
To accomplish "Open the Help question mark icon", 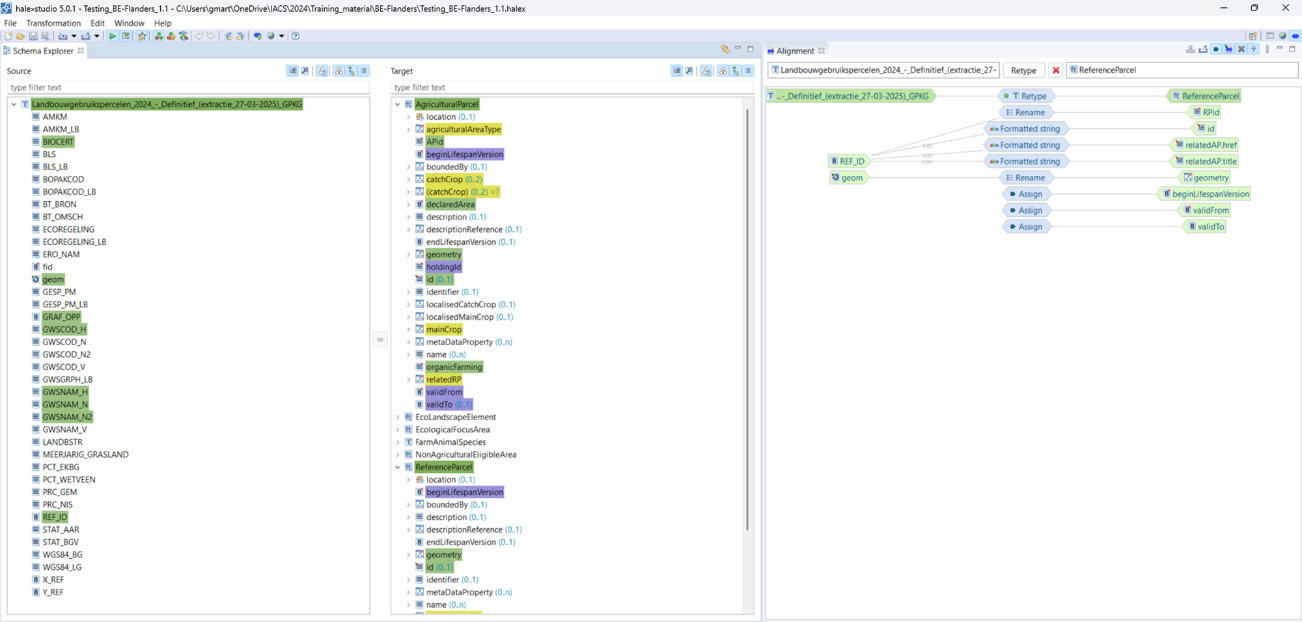I will point(295,36).
